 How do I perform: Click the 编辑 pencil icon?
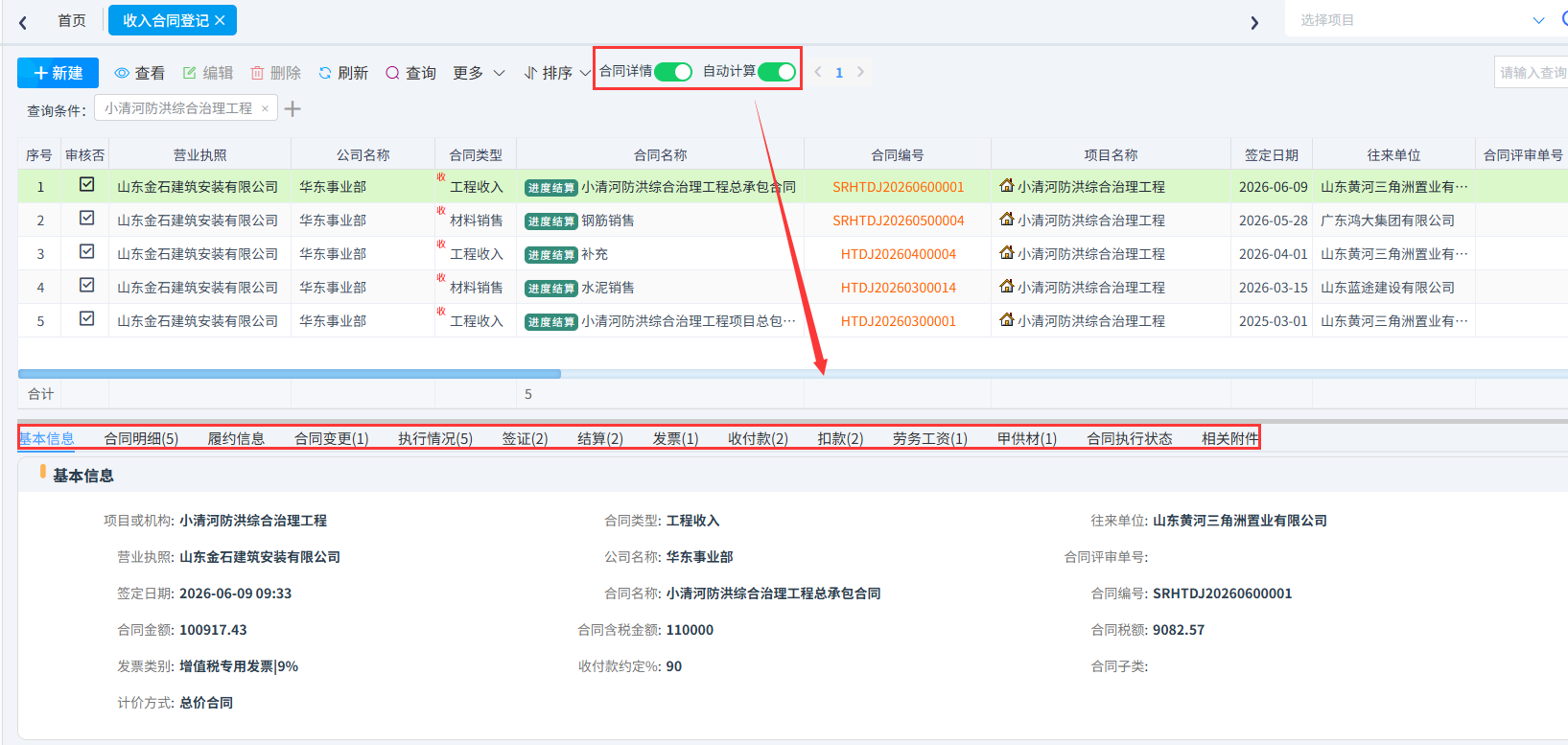pos(190,73)
